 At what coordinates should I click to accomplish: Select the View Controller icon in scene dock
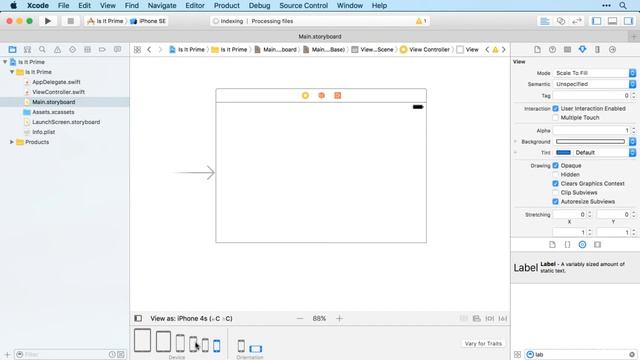pyautogui.click(x=305, y=96)
